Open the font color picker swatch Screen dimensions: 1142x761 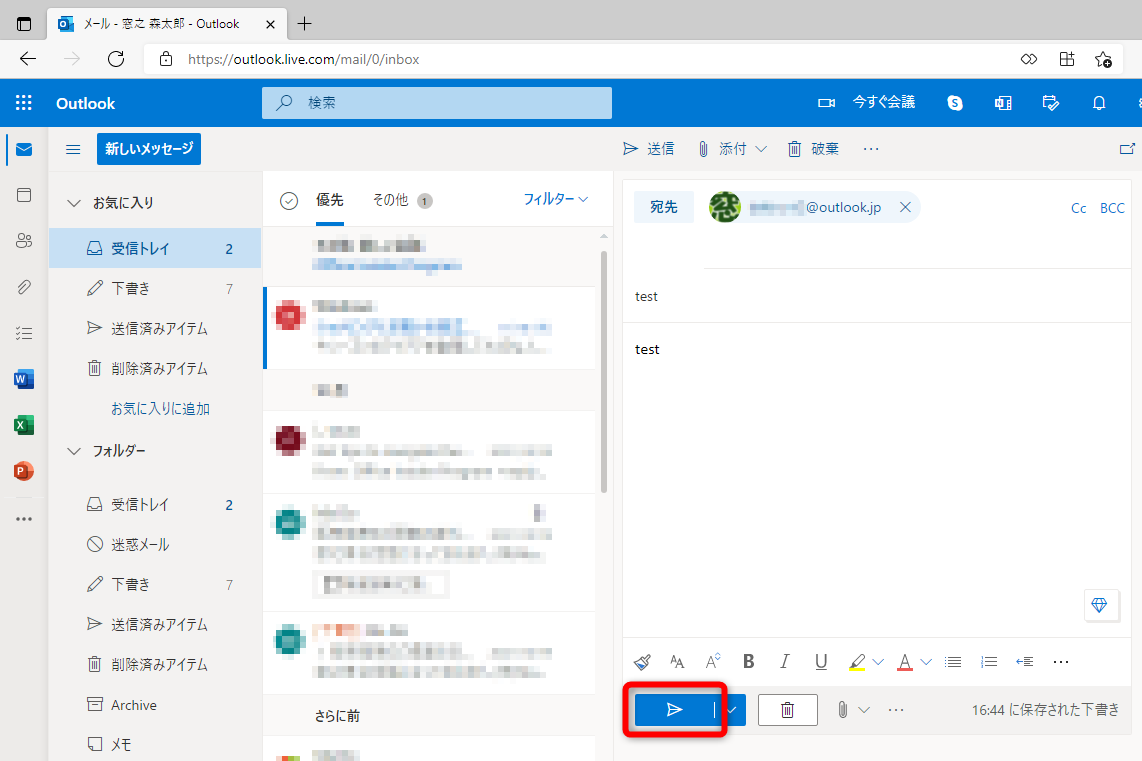[904, 661]
